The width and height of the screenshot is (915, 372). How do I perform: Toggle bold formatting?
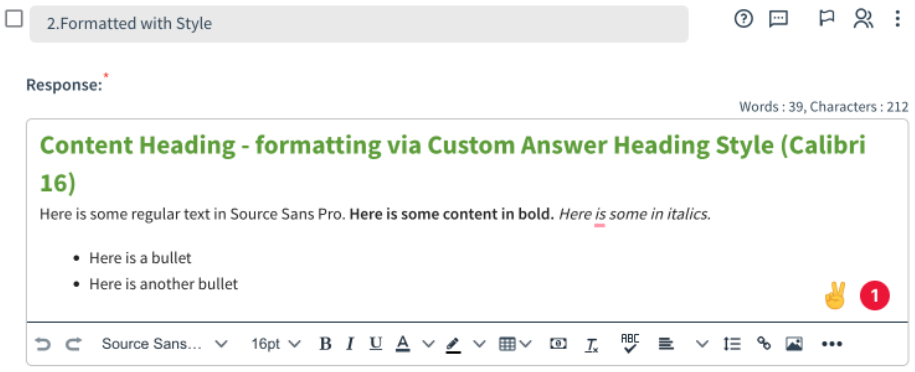[326, 344]
